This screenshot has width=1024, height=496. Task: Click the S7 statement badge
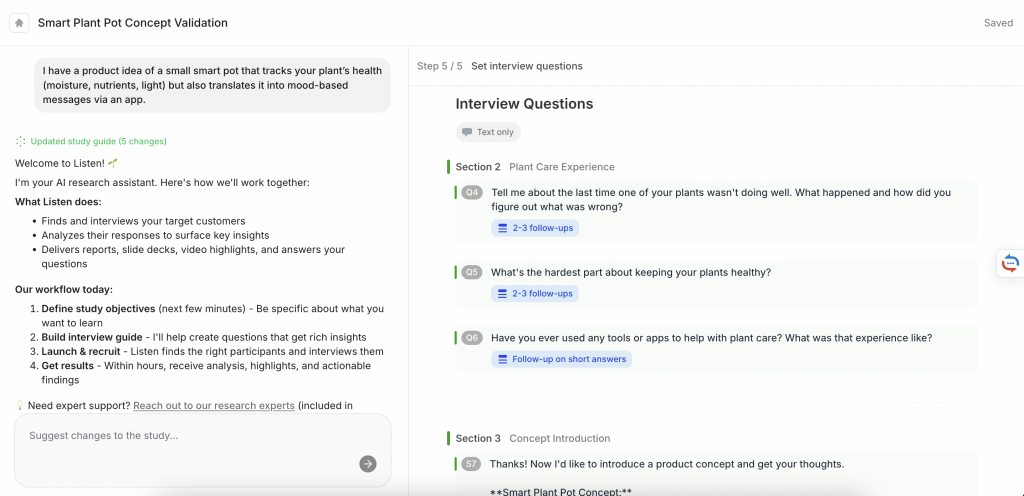point(472,464)
